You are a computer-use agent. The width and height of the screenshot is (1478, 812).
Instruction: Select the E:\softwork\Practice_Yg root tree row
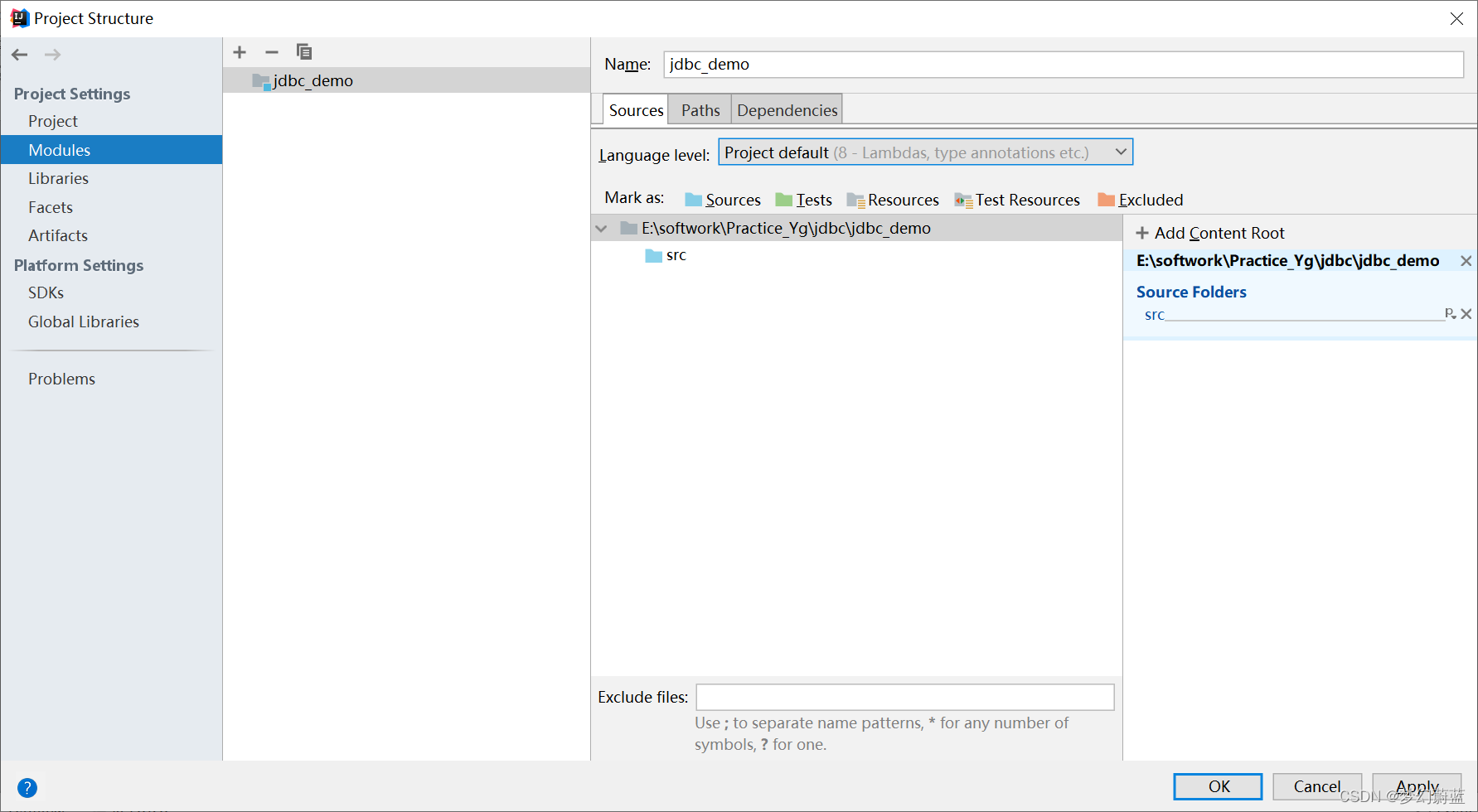(x=857, y=229)
